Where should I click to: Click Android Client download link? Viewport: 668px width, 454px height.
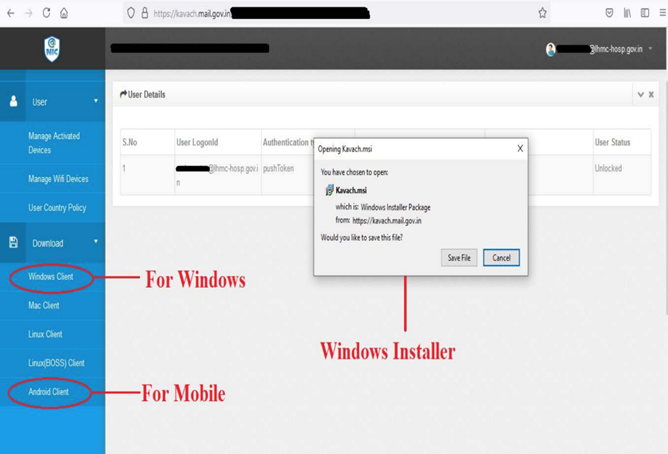[48, 392]
